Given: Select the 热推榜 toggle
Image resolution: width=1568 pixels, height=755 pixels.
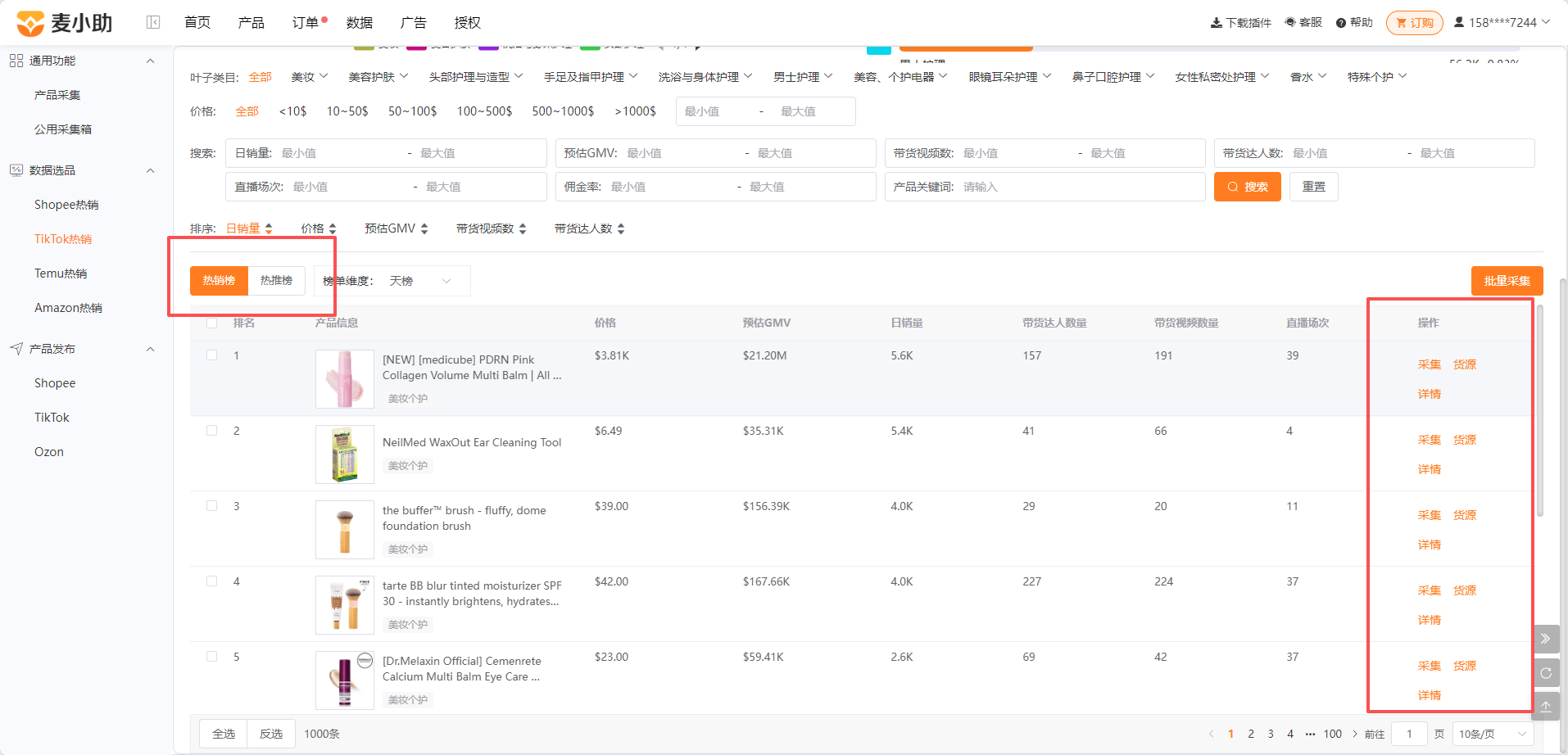Looking at the screenshot, I should 277,281.
